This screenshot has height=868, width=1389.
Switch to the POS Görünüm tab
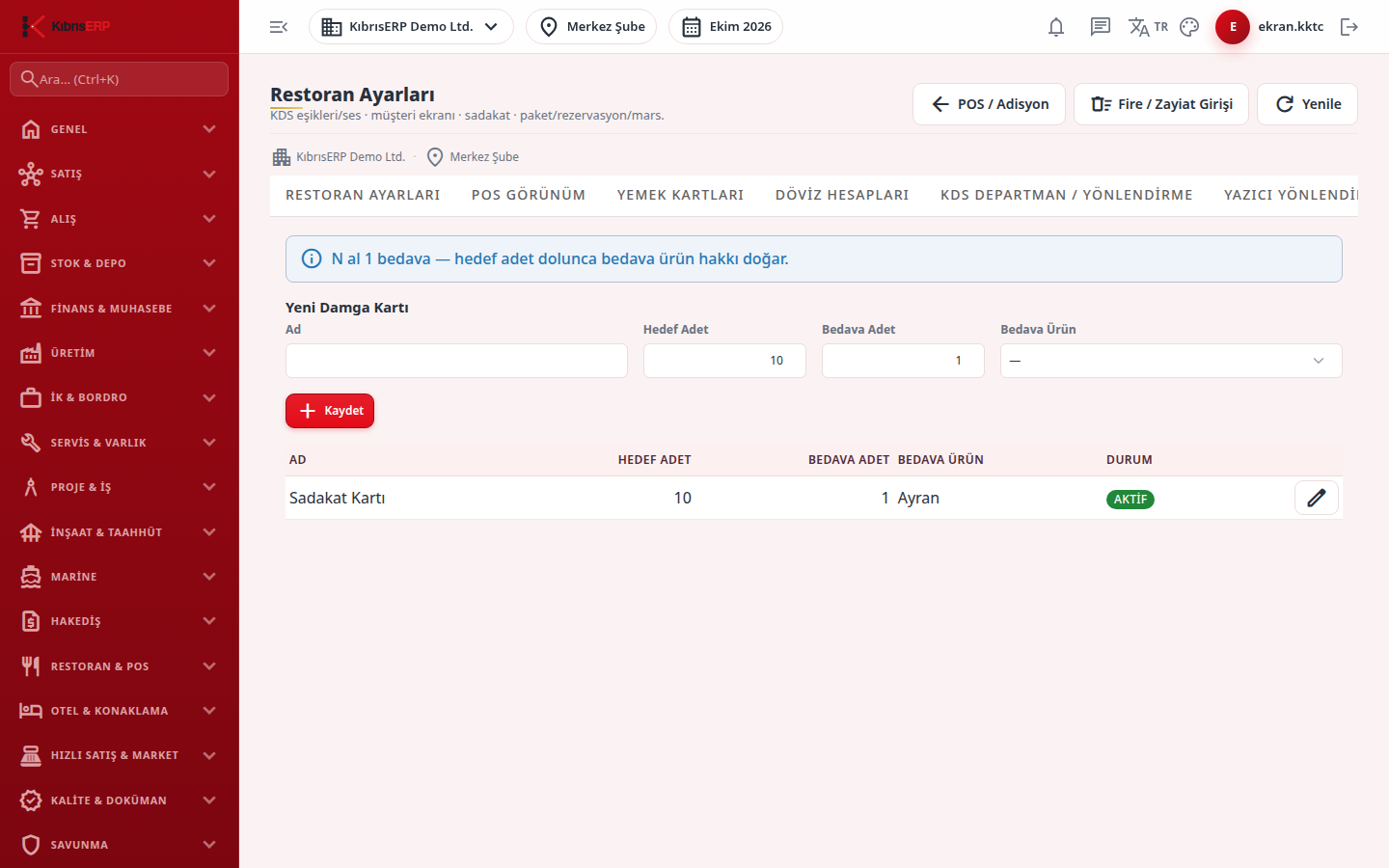click(529, 195)
